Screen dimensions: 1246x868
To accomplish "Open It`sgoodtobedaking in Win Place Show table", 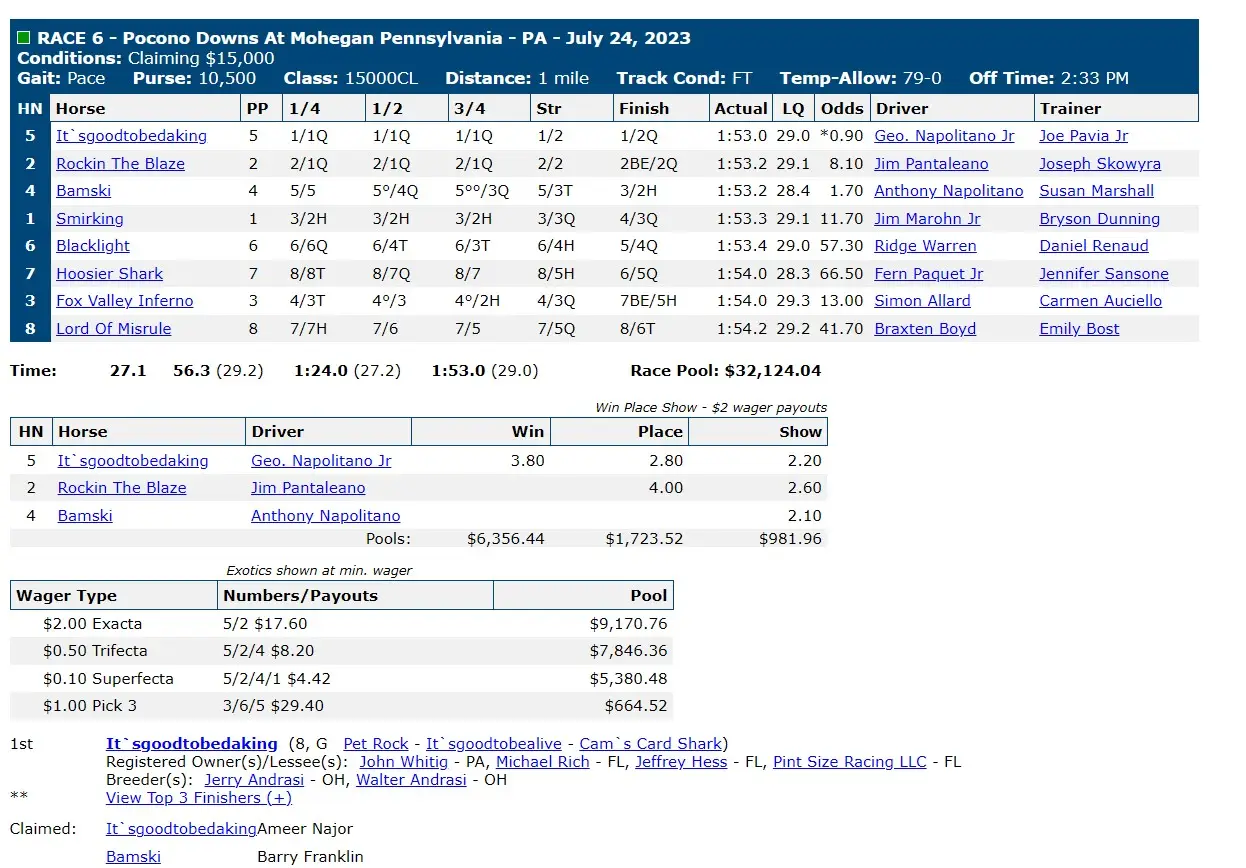I will (x=133, y=461).
